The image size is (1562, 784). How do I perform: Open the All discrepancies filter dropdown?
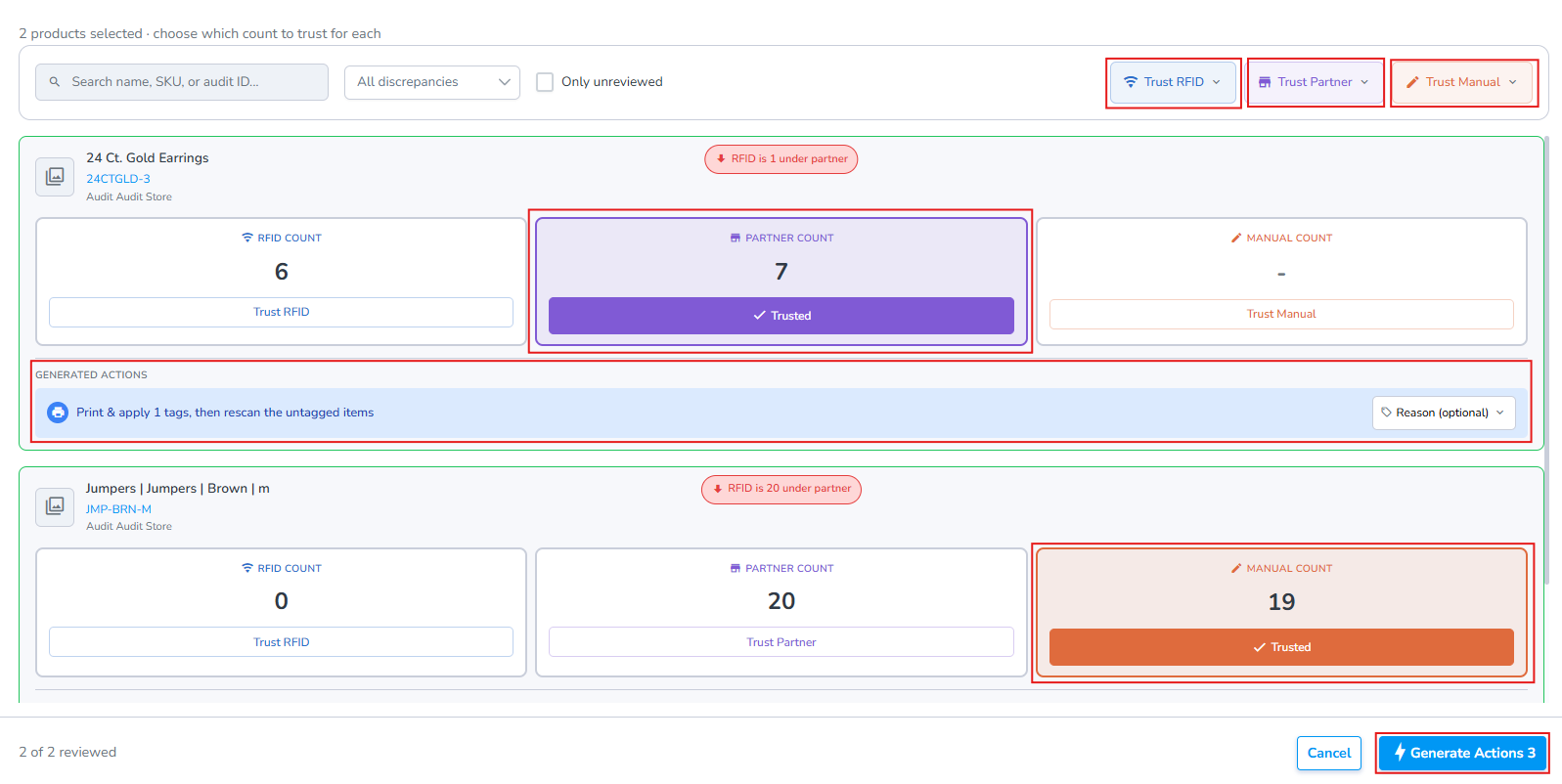click(x=432, y=82)
